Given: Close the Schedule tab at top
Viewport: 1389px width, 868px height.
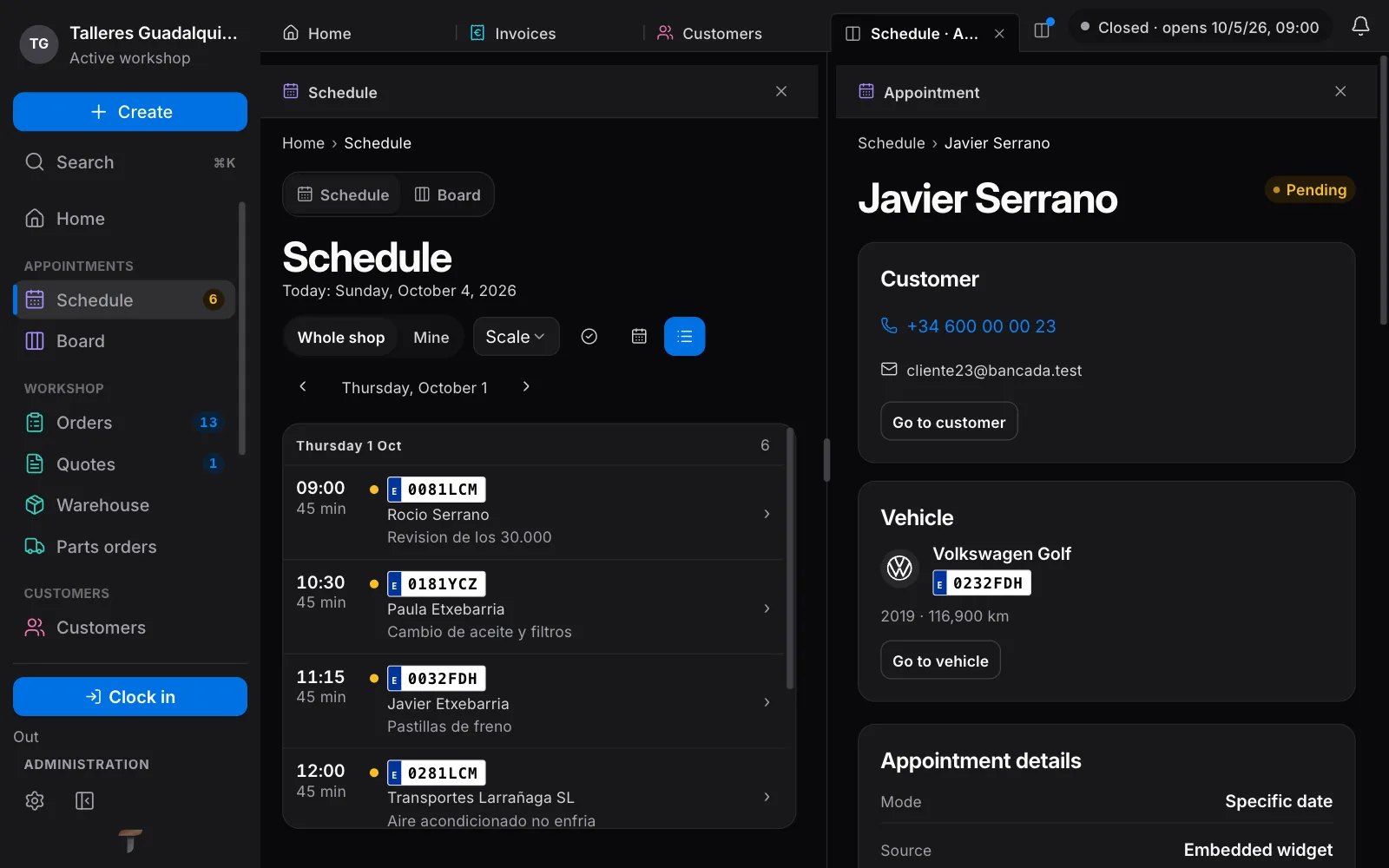Looking at the screenshot, I should click(x=999, y=34).
